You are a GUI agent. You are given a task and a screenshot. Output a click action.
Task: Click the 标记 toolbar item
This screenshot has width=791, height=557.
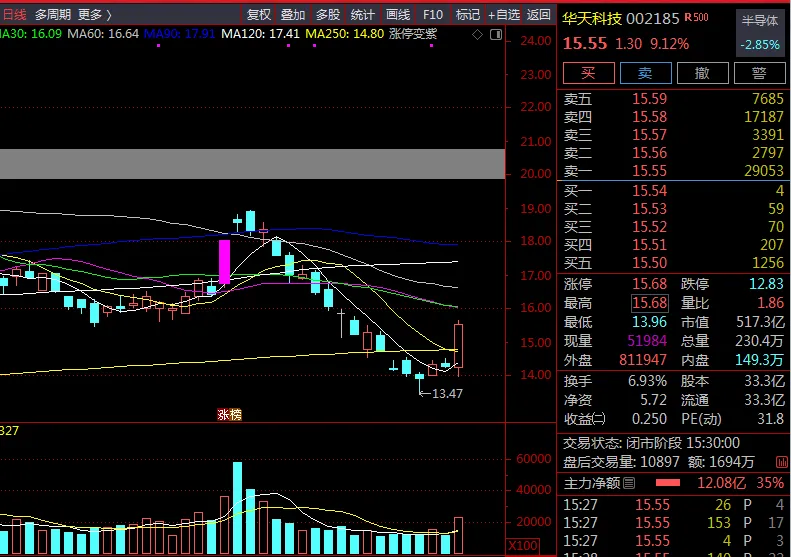pos(468,15)
